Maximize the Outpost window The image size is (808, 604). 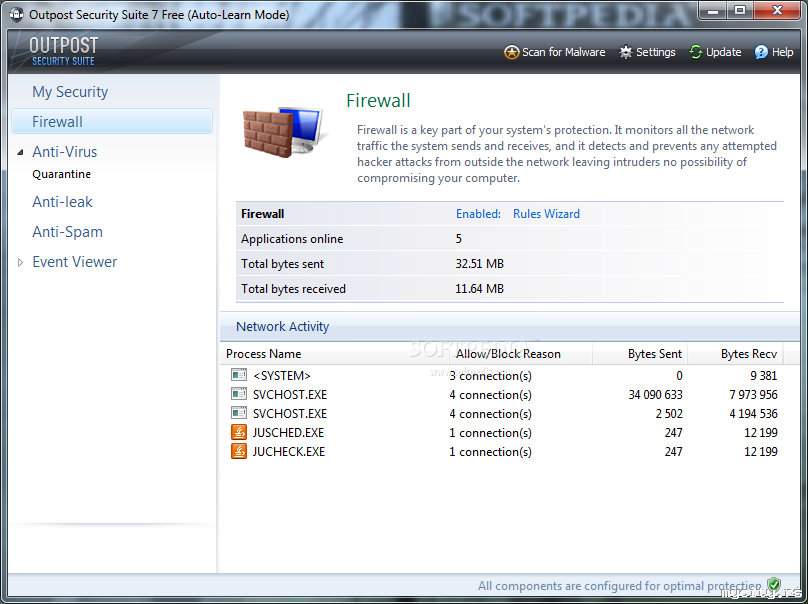[740, 10]
